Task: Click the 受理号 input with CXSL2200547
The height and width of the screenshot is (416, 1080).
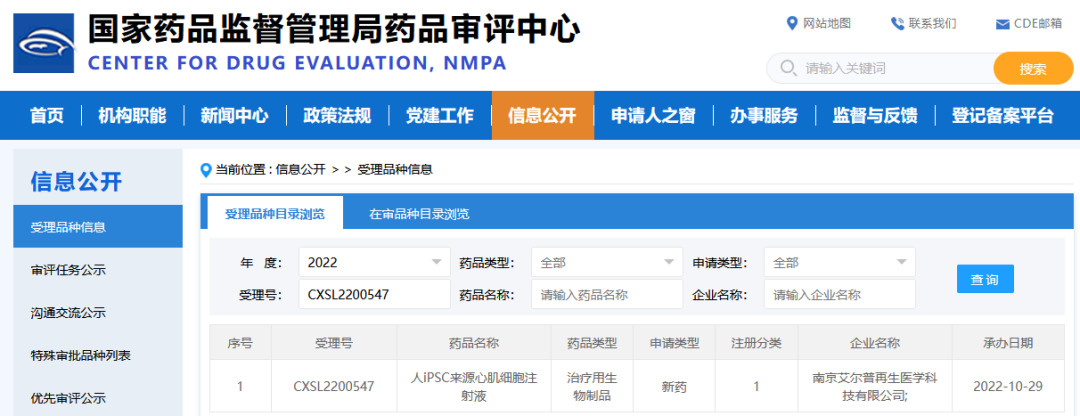Action: pyautogui.click(x=375, y=294)
